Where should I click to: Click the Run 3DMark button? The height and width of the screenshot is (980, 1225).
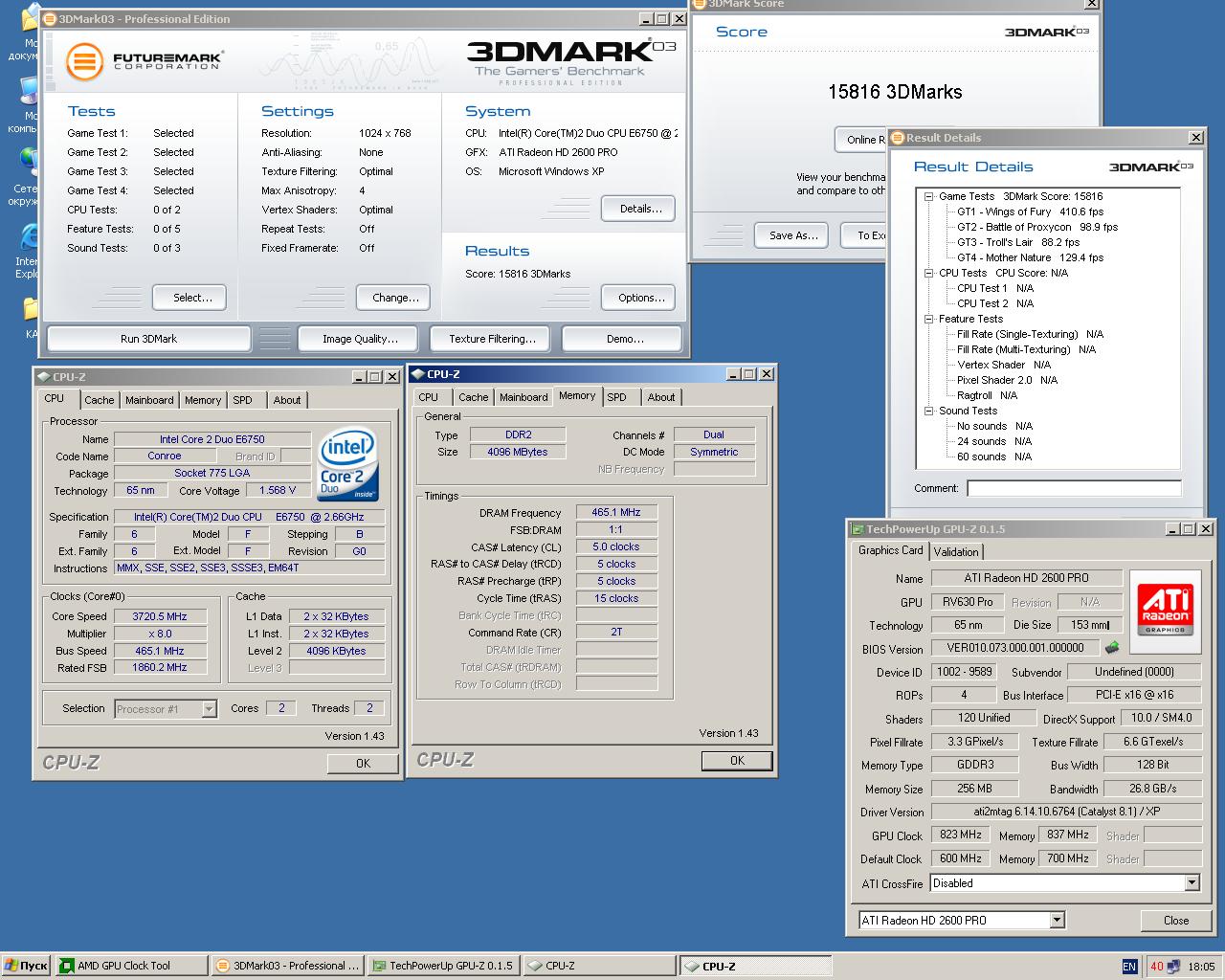tap(148, 339)
